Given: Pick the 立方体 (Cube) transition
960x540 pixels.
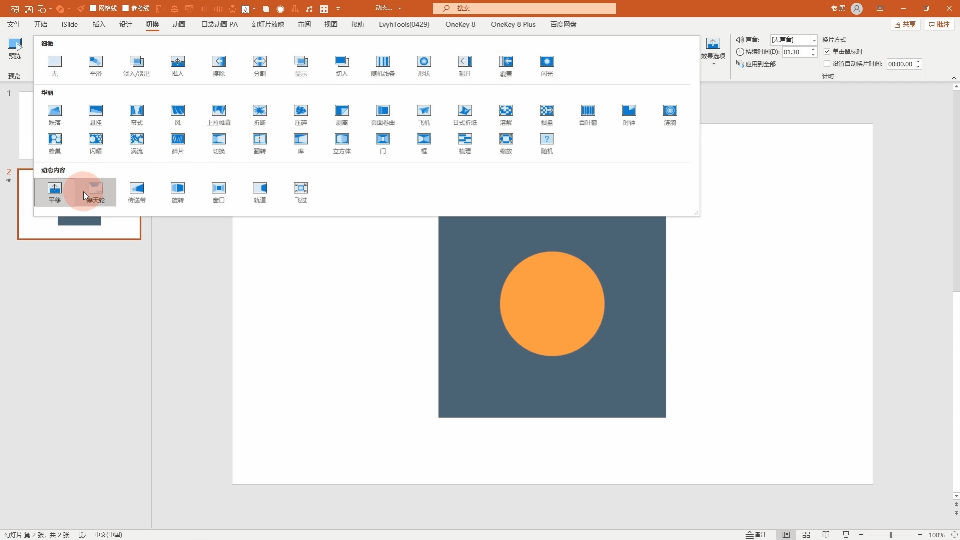Looking at the screenshot, I should coord(342,143).
